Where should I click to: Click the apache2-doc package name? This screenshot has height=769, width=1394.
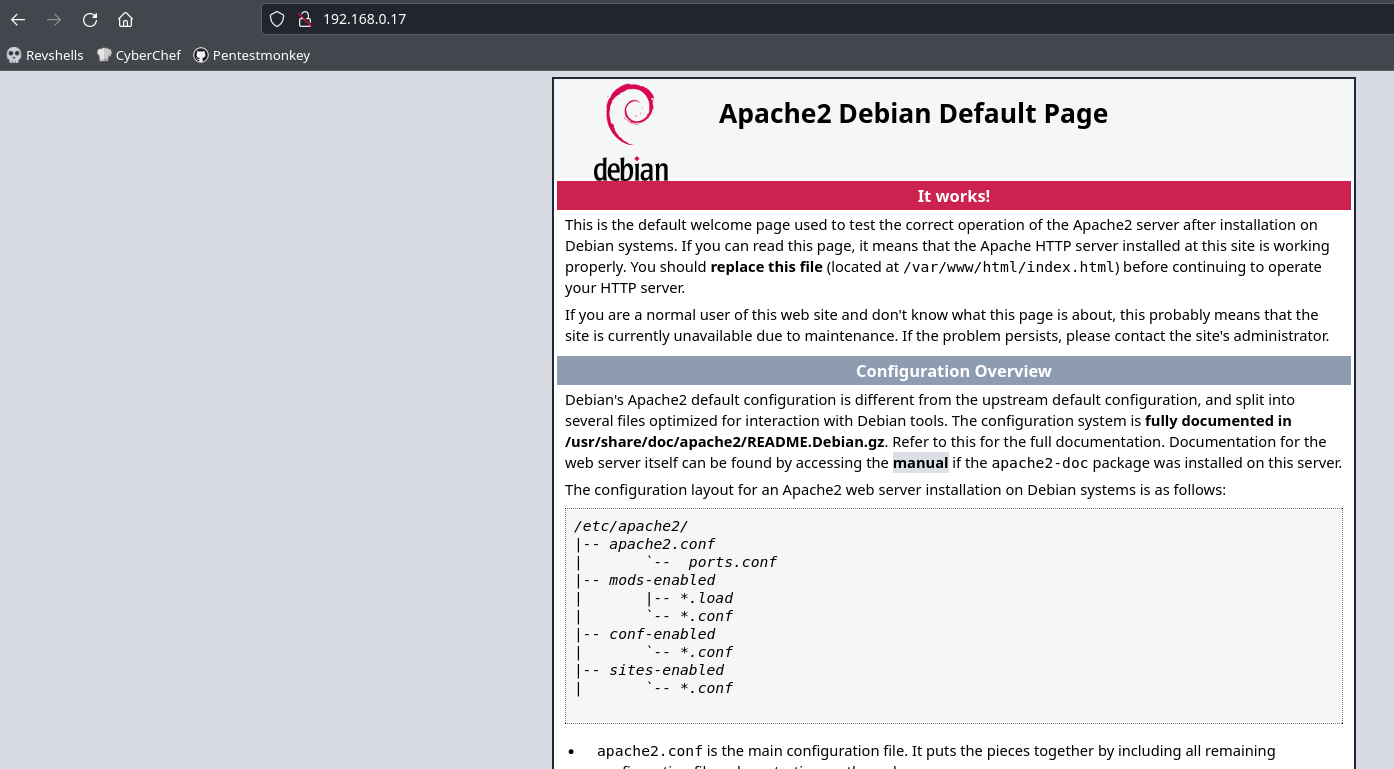click(1039, 463)
